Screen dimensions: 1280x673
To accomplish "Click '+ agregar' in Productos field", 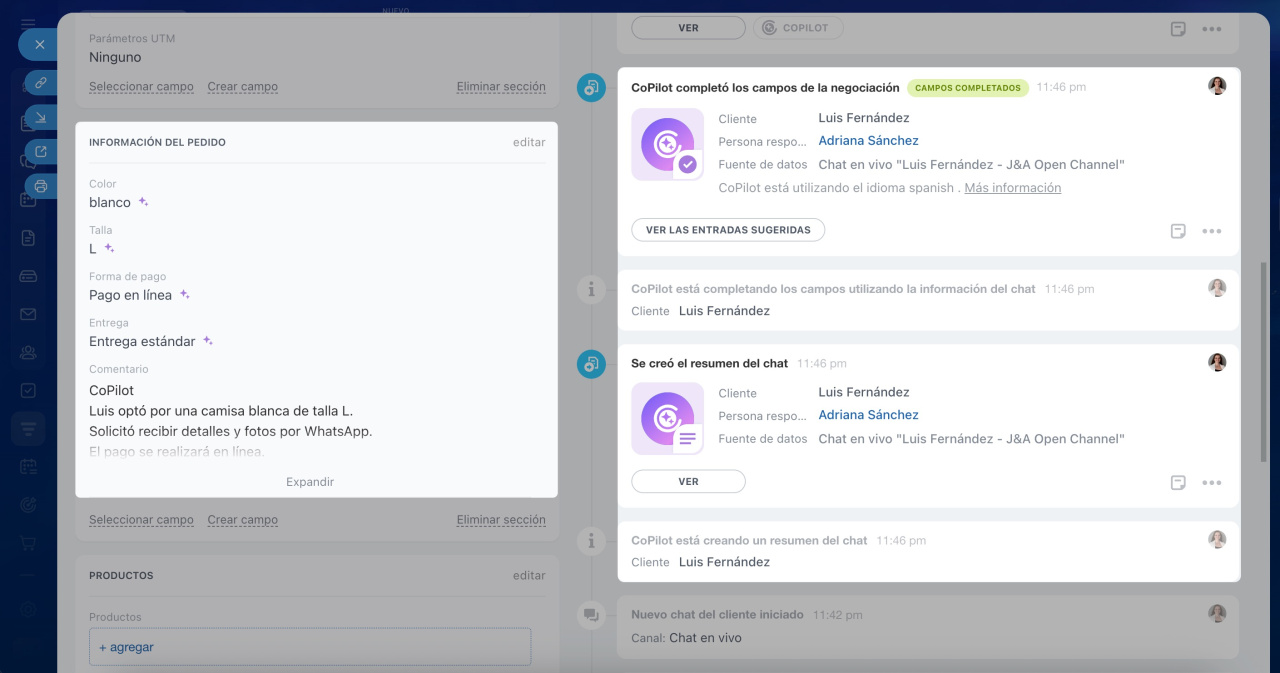I will point(127,647).
